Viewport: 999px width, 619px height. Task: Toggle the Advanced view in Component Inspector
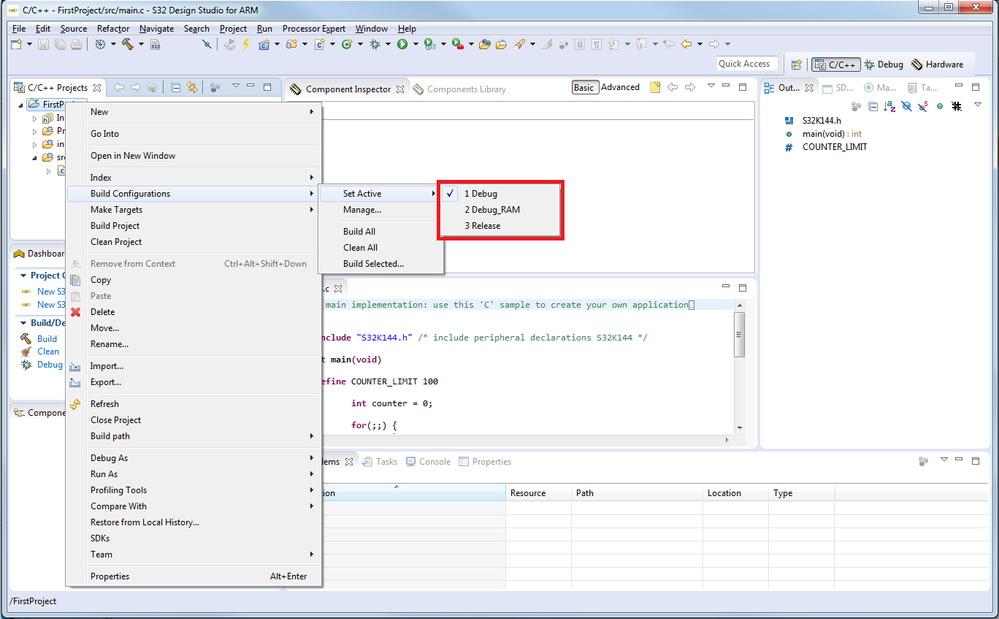click(620, 88)
